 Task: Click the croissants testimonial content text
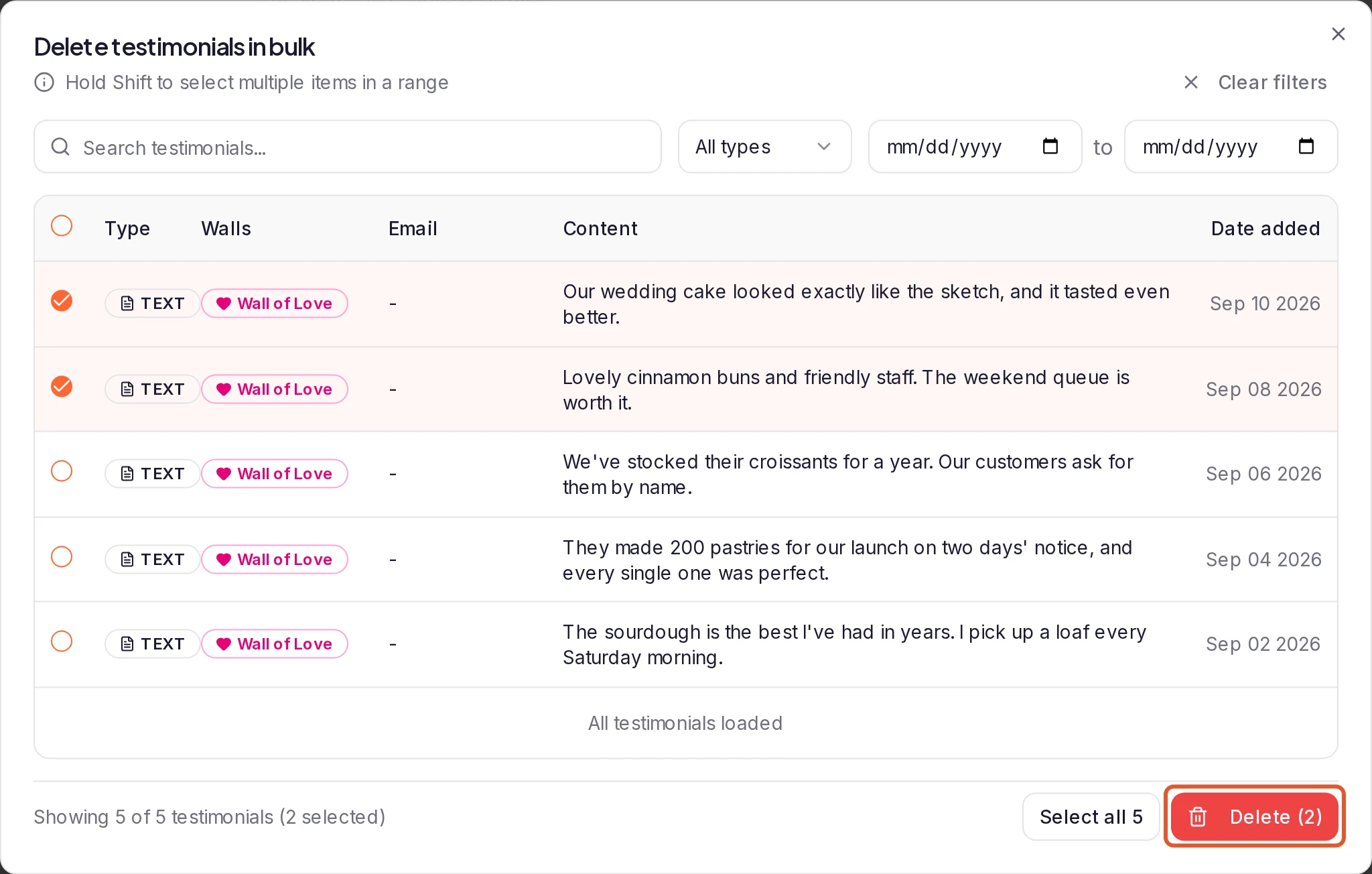848,475
